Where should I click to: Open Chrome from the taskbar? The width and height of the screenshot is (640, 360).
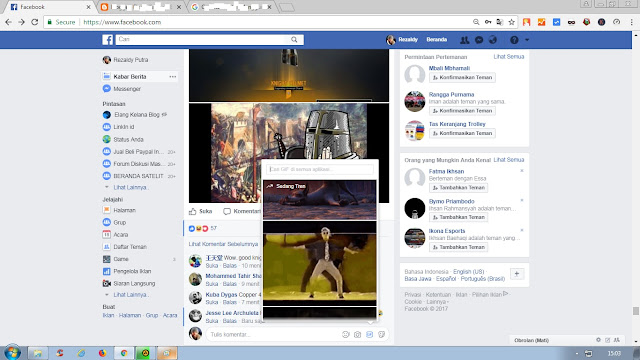tap(124, 353)
